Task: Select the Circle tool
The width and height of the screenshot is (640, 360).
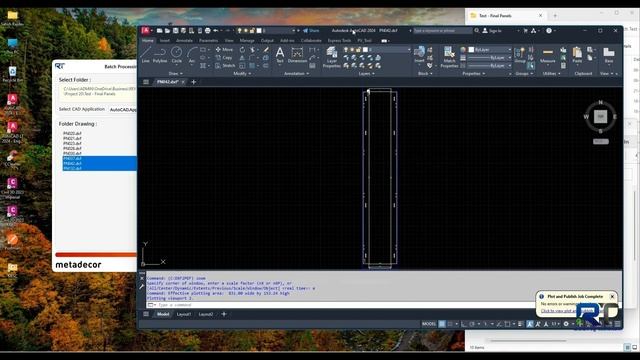Action: point(176,55)
